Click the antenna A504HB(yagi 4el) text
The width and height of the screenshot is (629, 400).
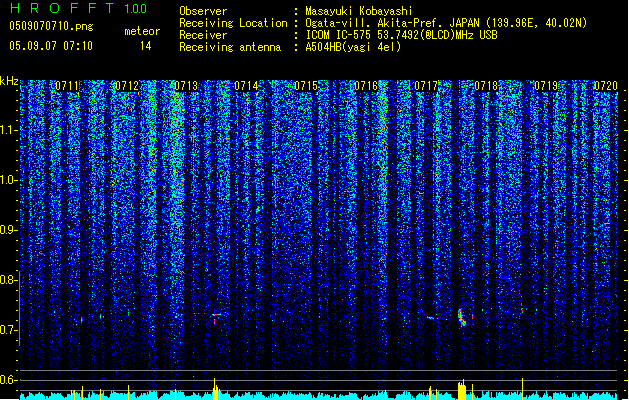(353, 47)
